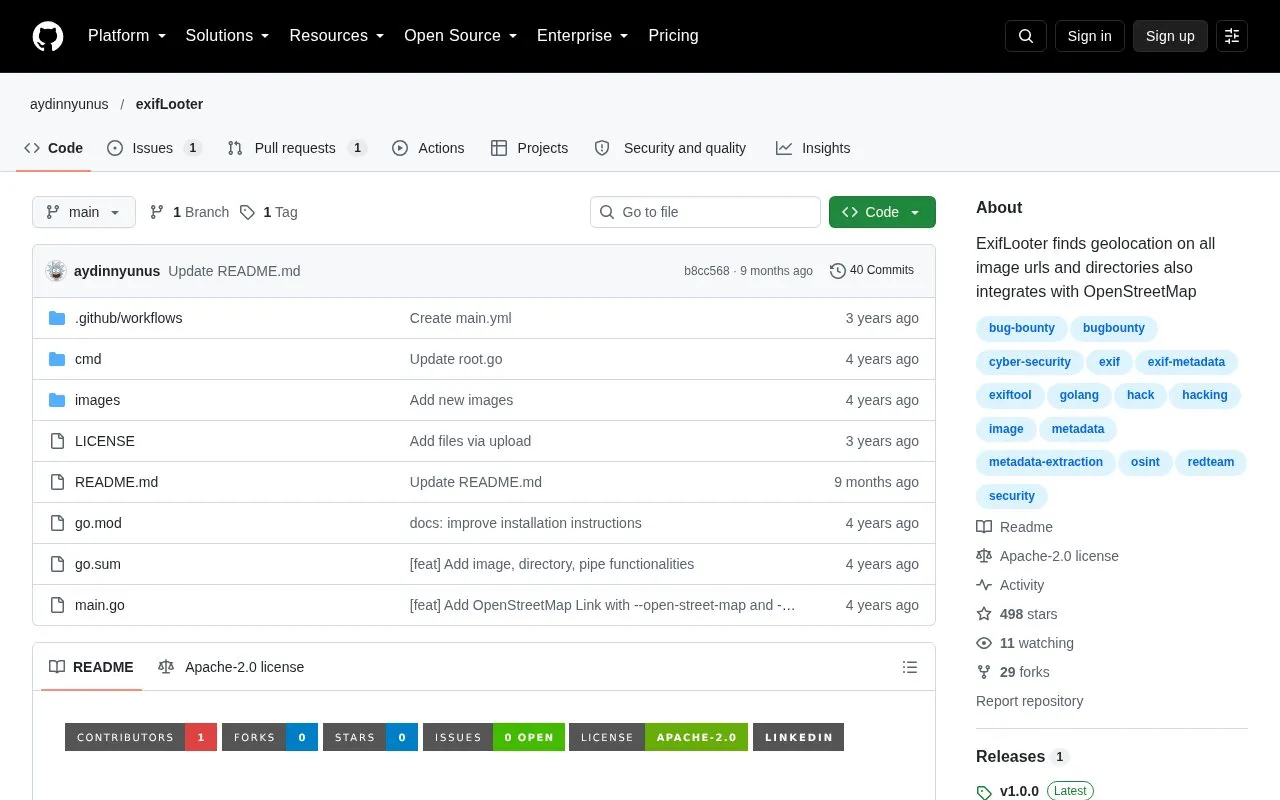Screen dimensions: 1280x800
Task: Open the README.md file name
Action: (x=116, y=482)
